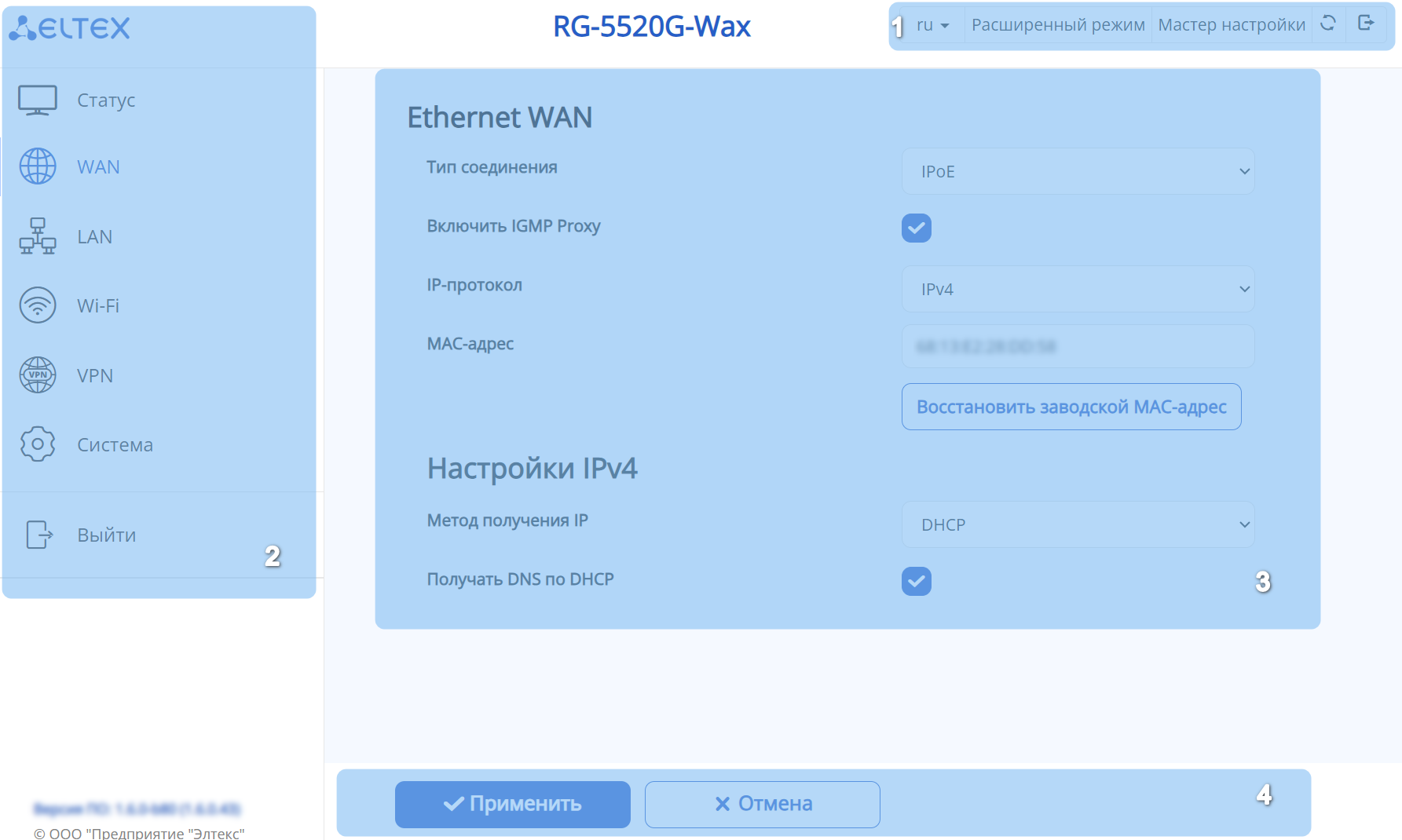This screenshot has height=840, width=1402.
Task: Click Восстановить заводской MAC-адрес button
Action: (1071, 407)
